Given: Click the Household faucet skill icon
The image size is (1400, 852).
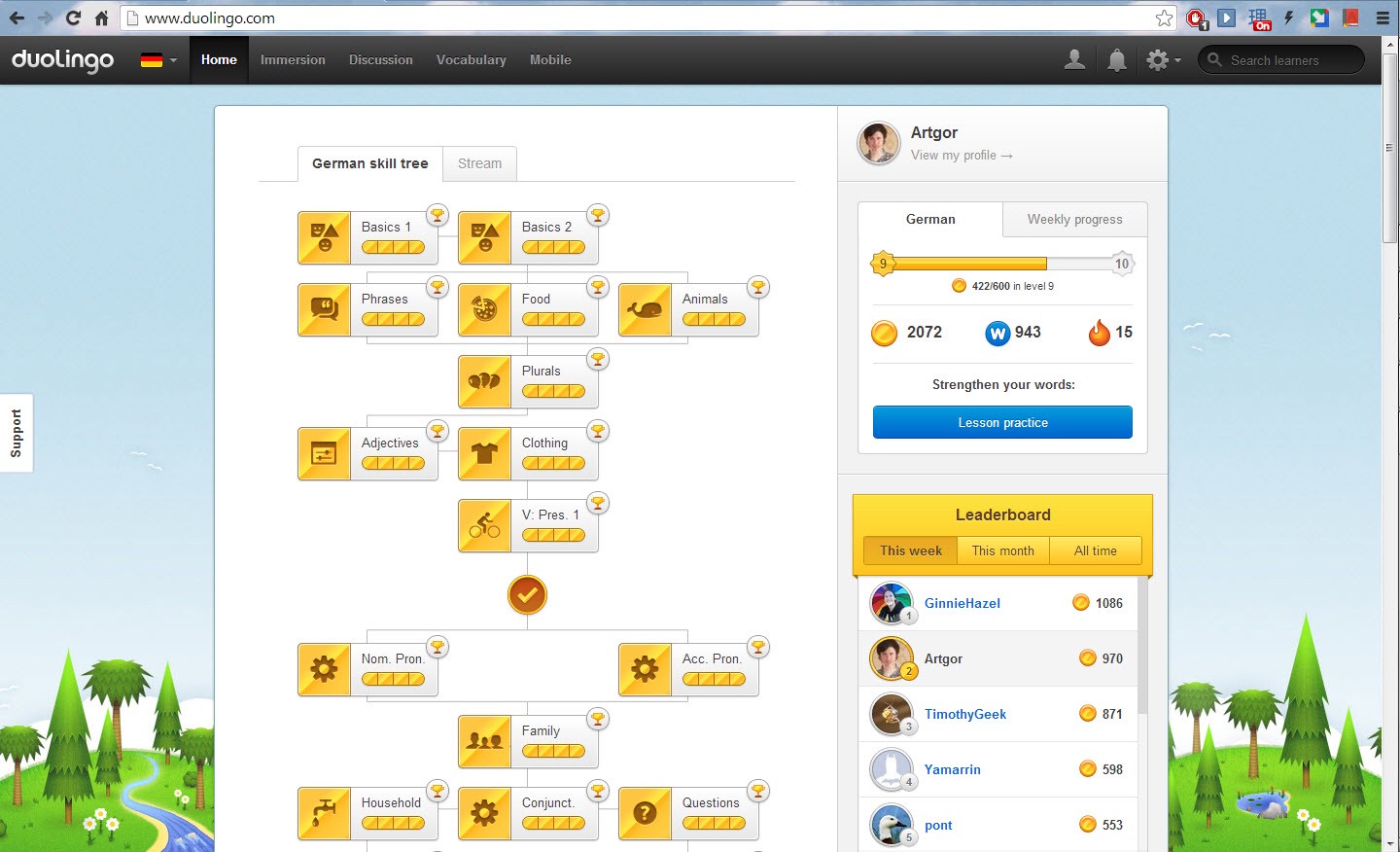Looking at the screenshot, I should (324, 814).
